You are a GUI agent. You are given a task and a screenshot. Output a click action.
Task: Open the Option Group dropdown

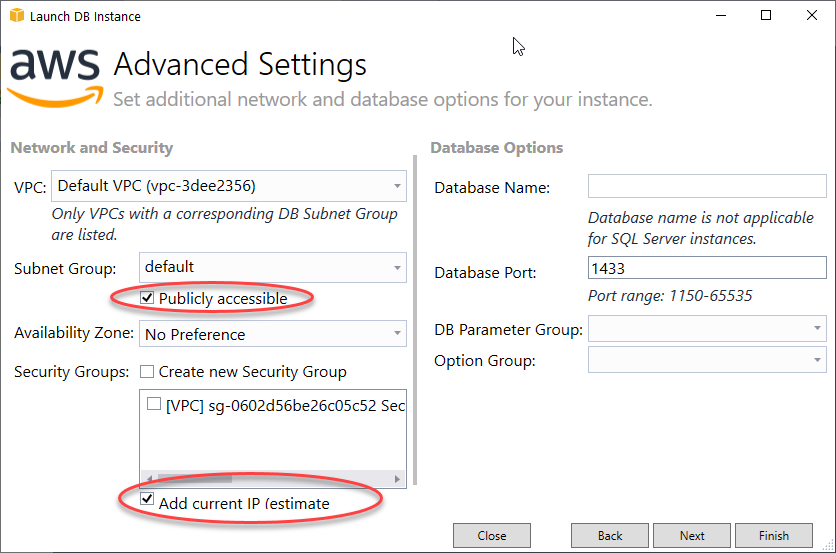pyautogui.click(x=707, y=360)
